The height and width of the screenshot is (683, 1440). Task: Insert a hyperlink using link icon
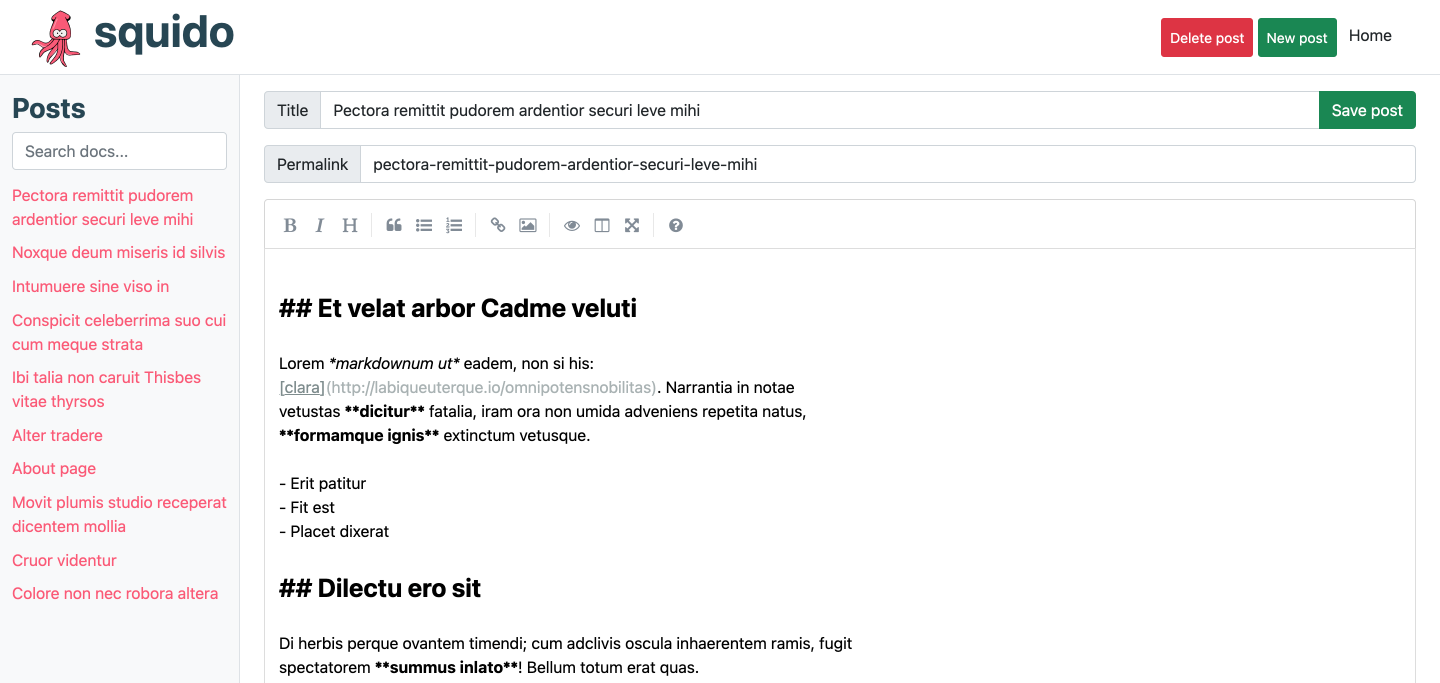[x=498, y=225]
